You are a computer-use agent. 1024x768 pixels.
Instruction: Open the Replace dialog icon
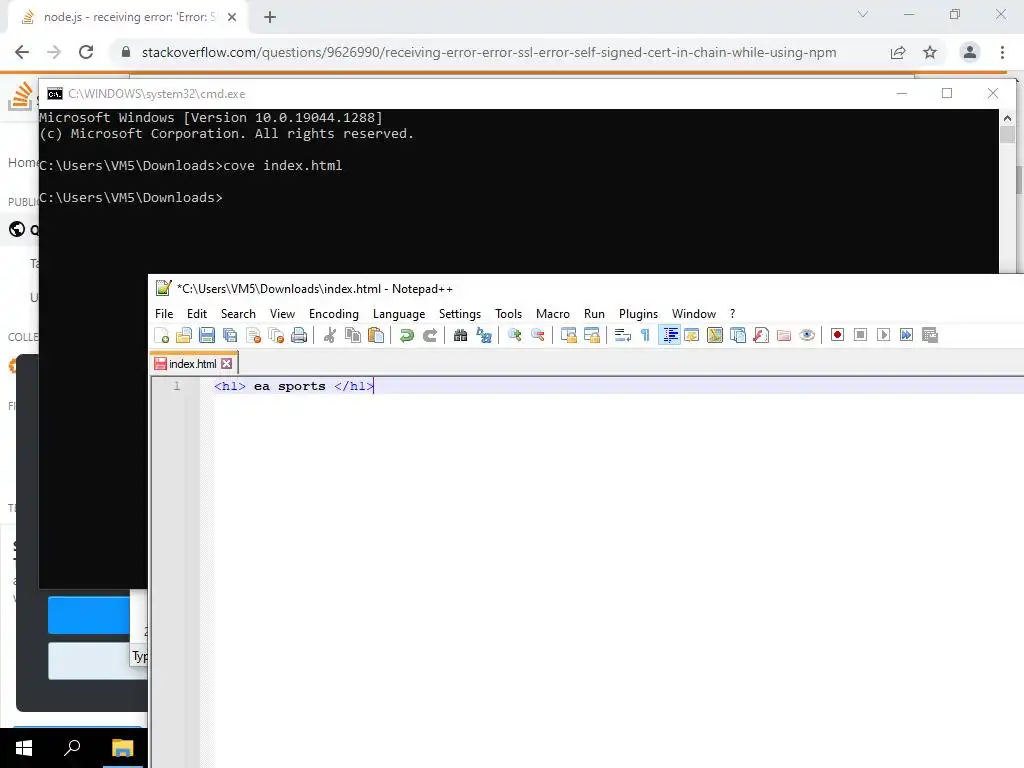point(484,335)
